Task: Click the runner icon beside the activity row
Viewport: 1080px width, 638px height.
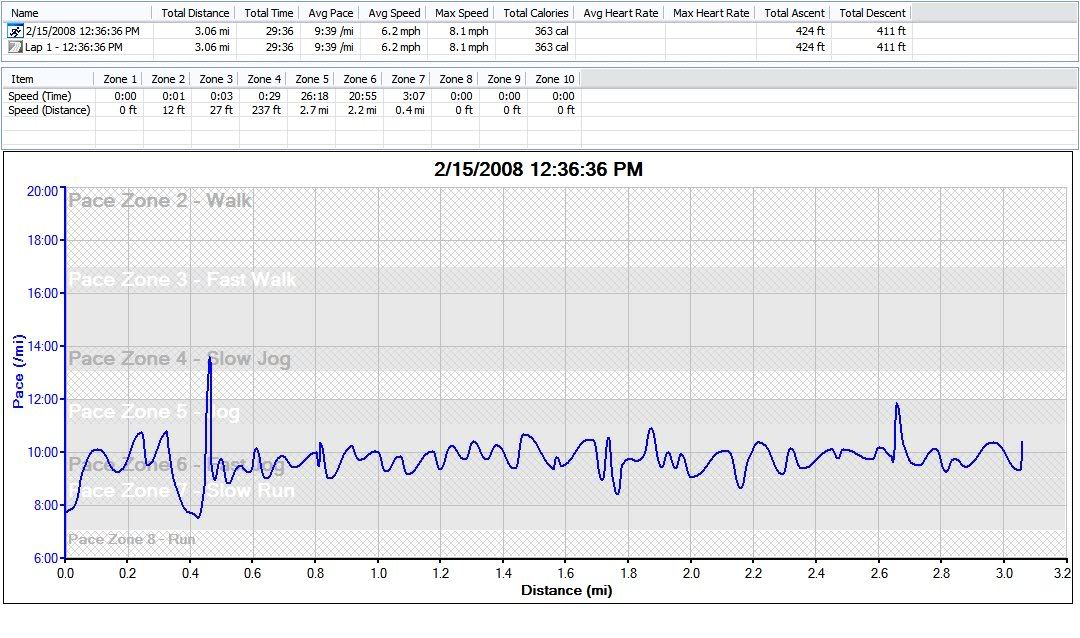Action: click(14, 31)
